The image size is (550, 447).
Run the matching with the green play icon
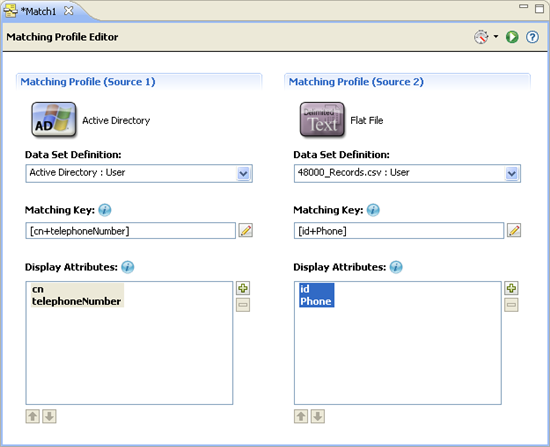click(x=512, y=37)
